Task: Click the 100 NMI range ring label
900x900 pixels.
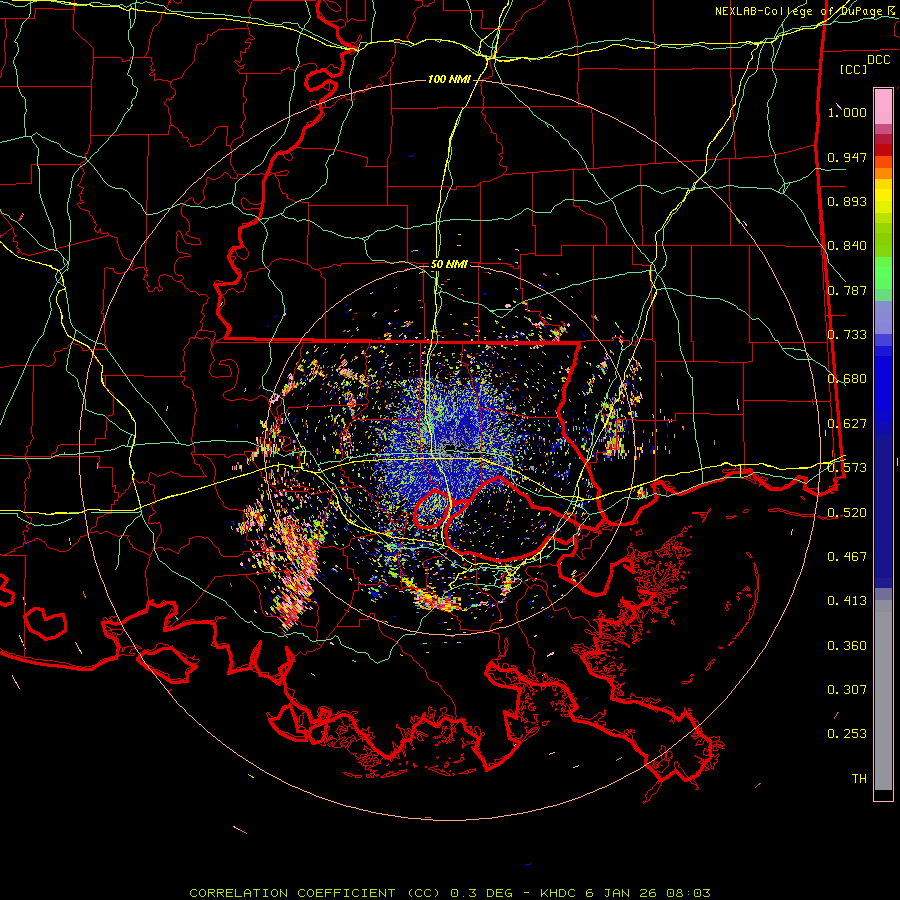Action: pyautogui.click(x=449, y=79)
